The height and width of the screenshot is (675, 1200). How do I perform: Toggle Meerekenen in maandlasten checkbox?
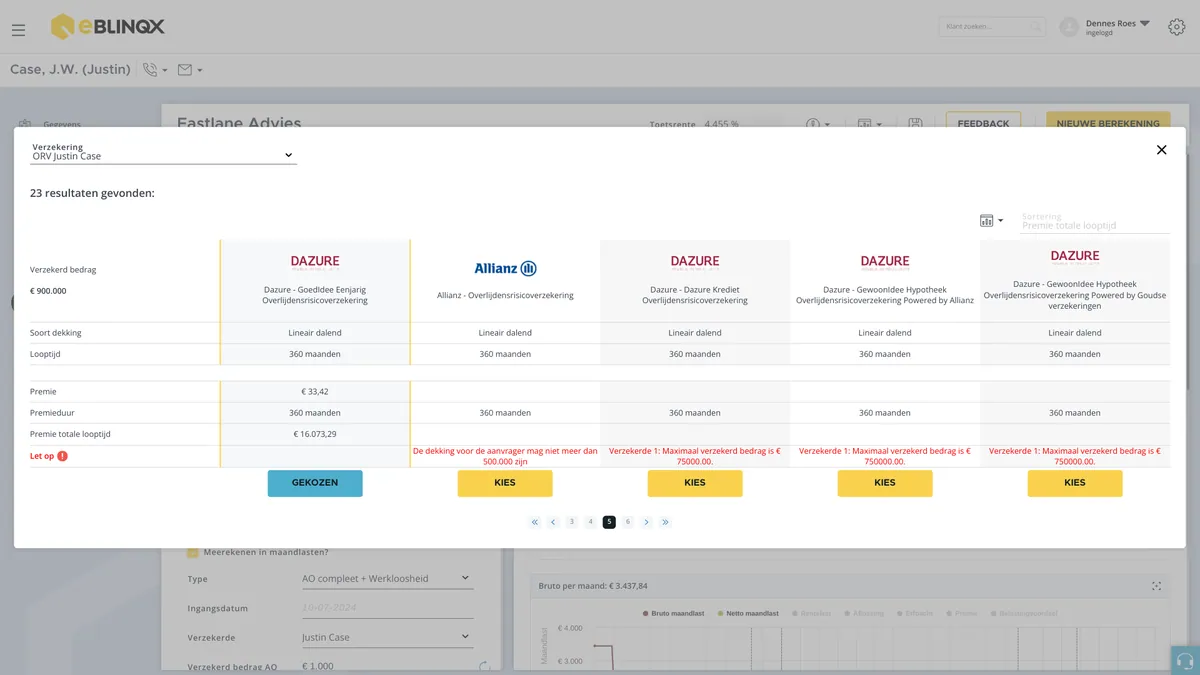click(193, 552)
